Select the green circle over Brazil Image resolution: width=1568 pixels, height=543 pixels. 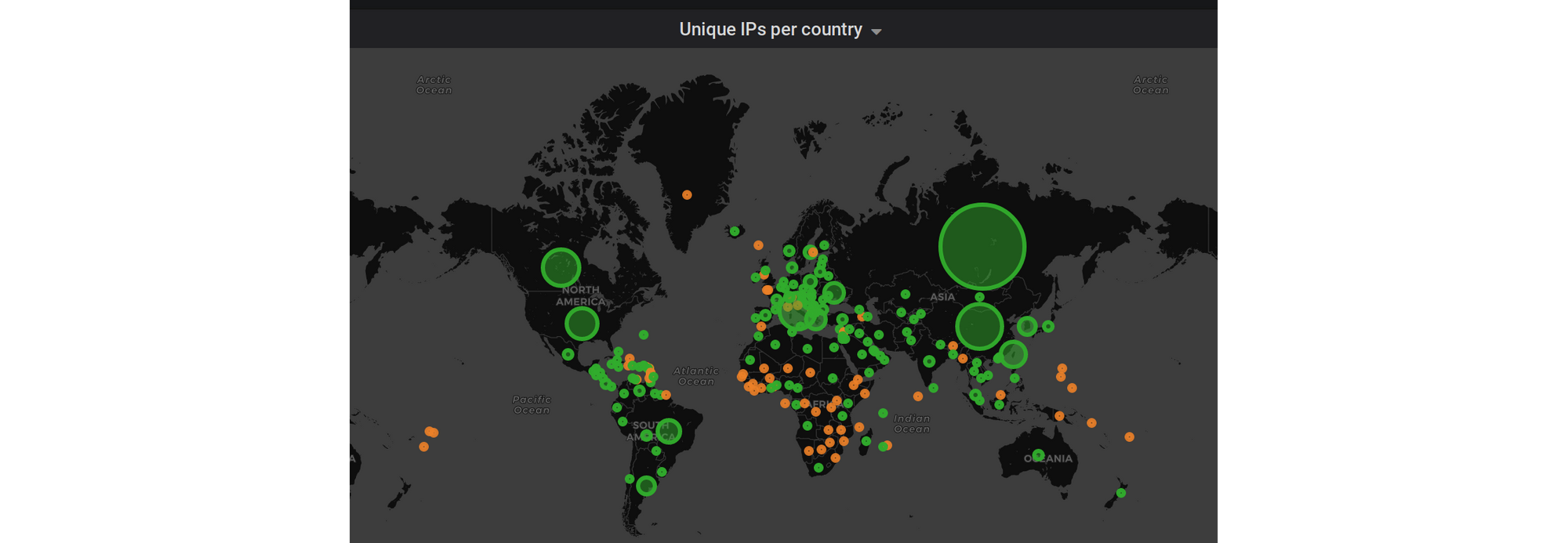click(668, 431)
